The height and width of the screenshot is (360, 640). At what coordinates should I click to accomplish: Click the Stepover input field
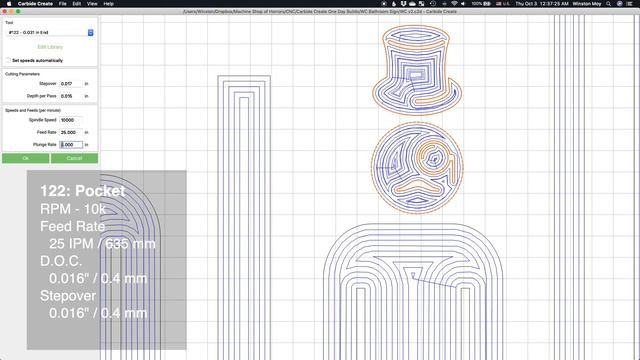(71, 84)
